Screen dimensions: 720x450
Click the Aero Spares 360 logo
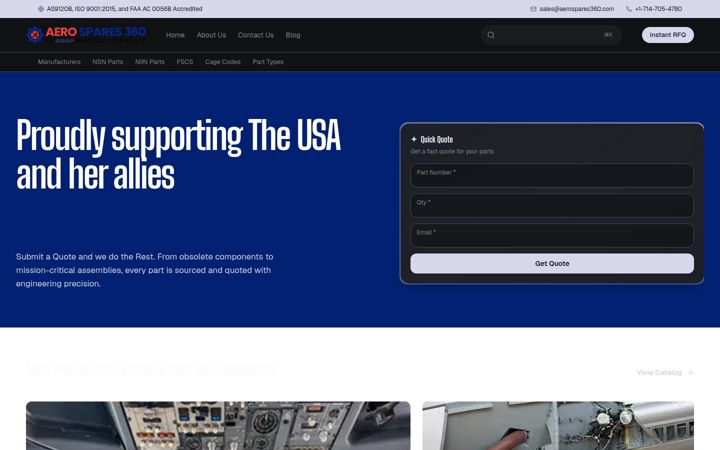pos(86,34)
